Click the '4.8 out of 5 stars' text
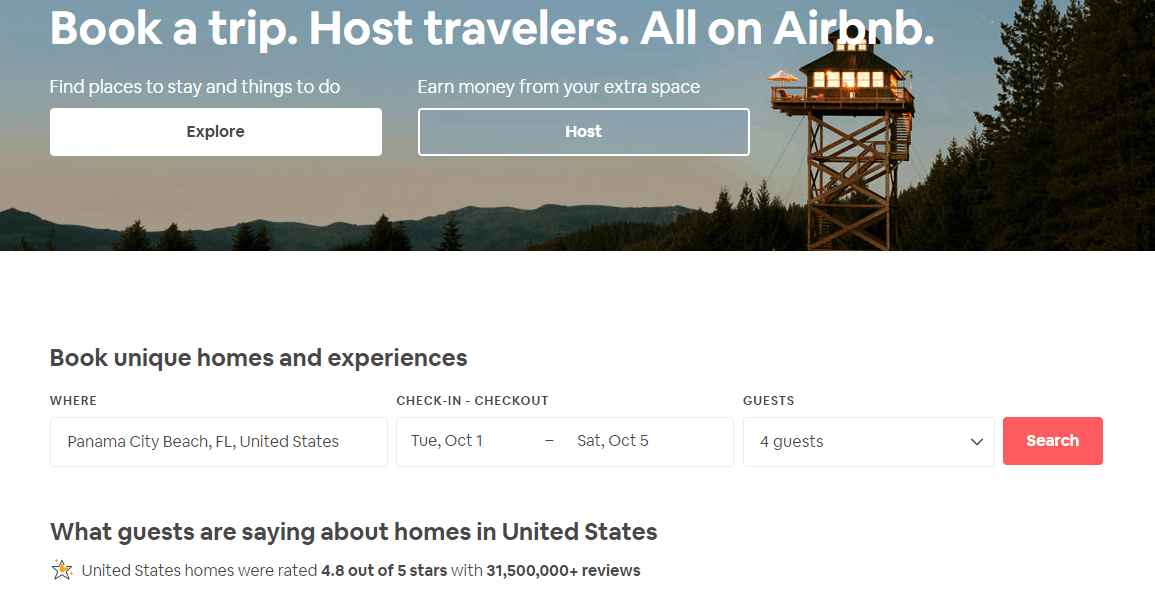Screen dimensions: 1155x593 (384, 570)
